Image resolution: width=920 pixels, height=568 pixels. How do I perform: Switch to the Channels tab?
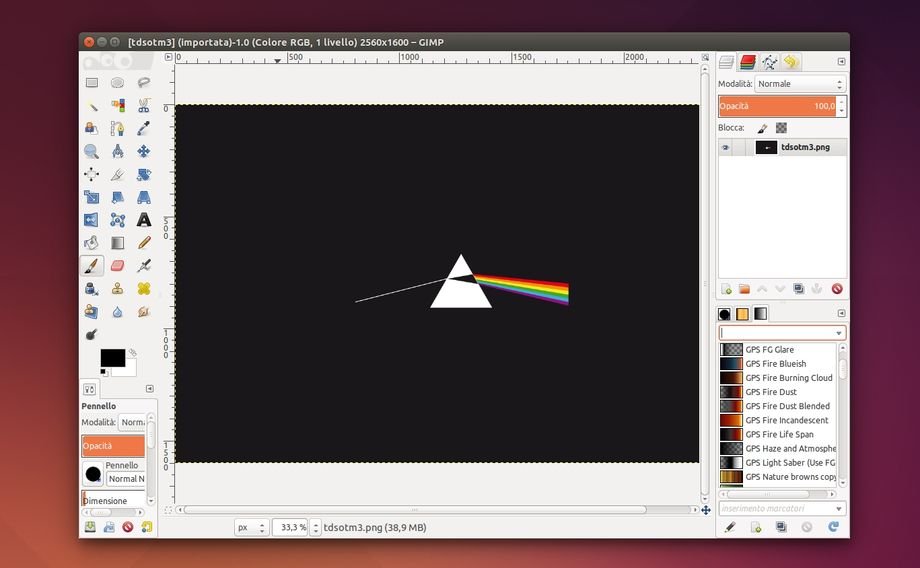[747, 62]
